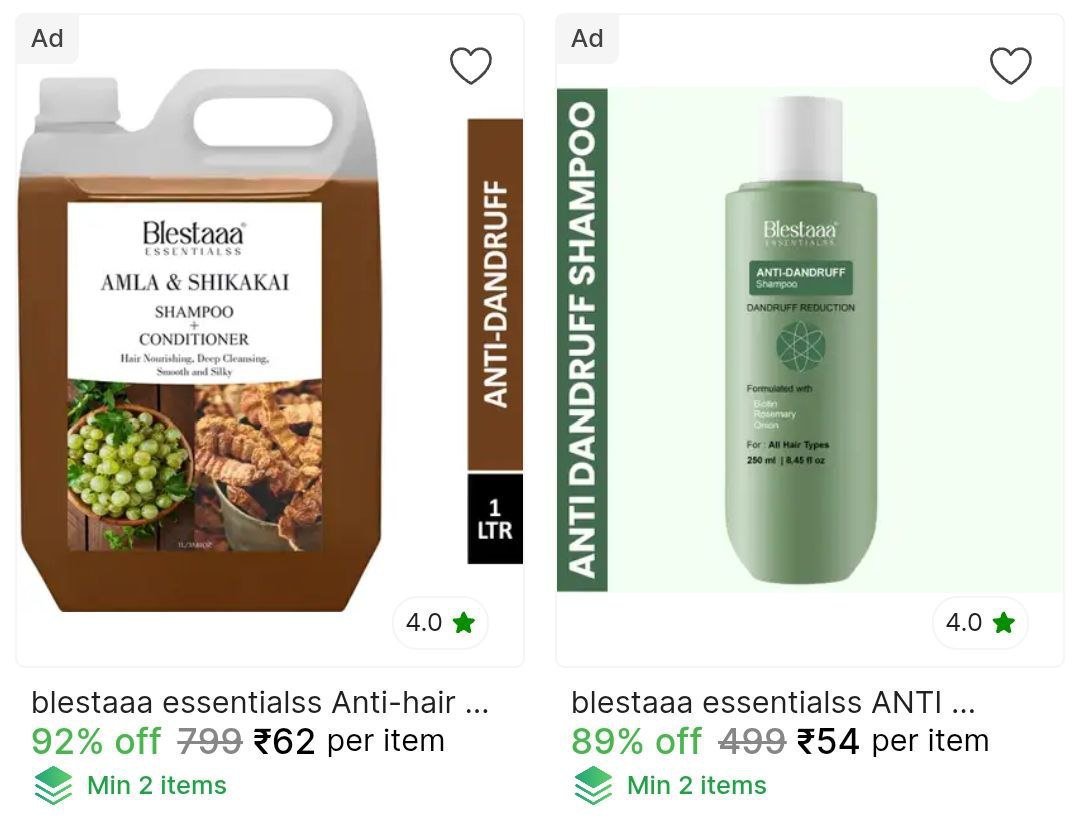Select Min 2 items text under ₹62 product
This screenshot has height=839, width=1080.
156,785
